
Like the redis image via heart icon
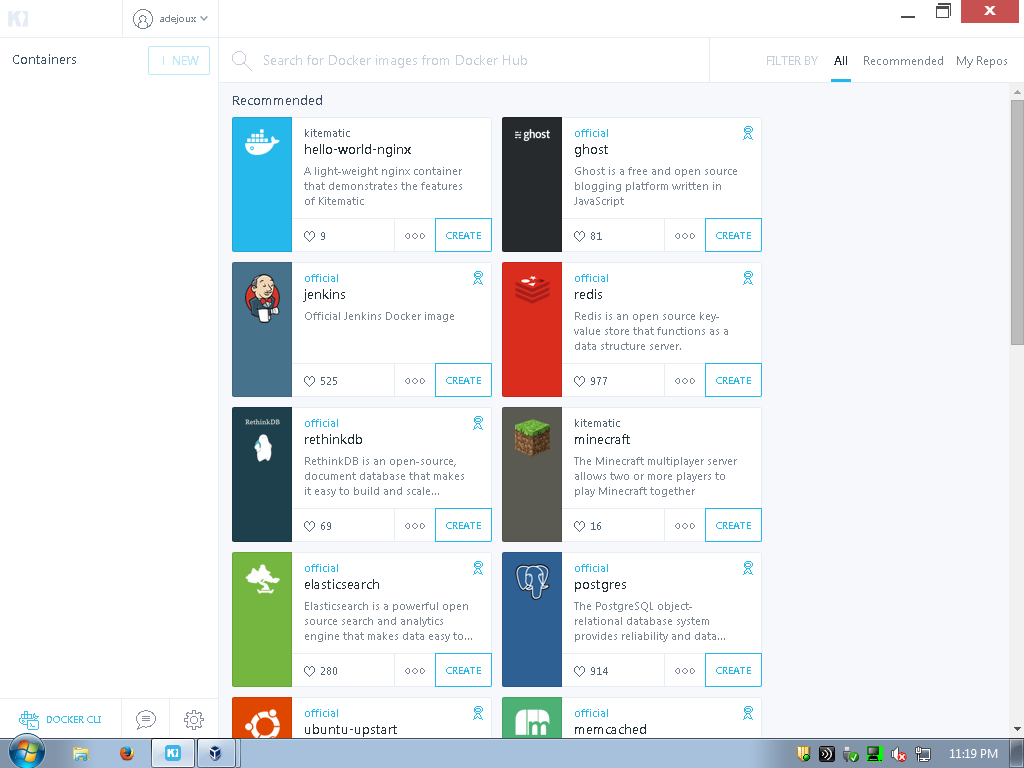[x=579, y=381]
